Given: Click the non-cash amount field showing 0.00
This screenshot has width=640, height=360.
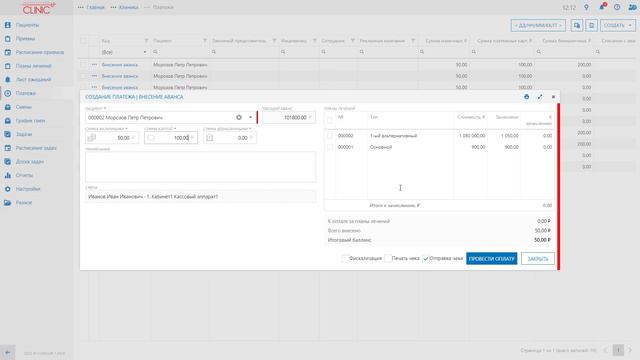Looking at the screenshot, I should 230,138.
